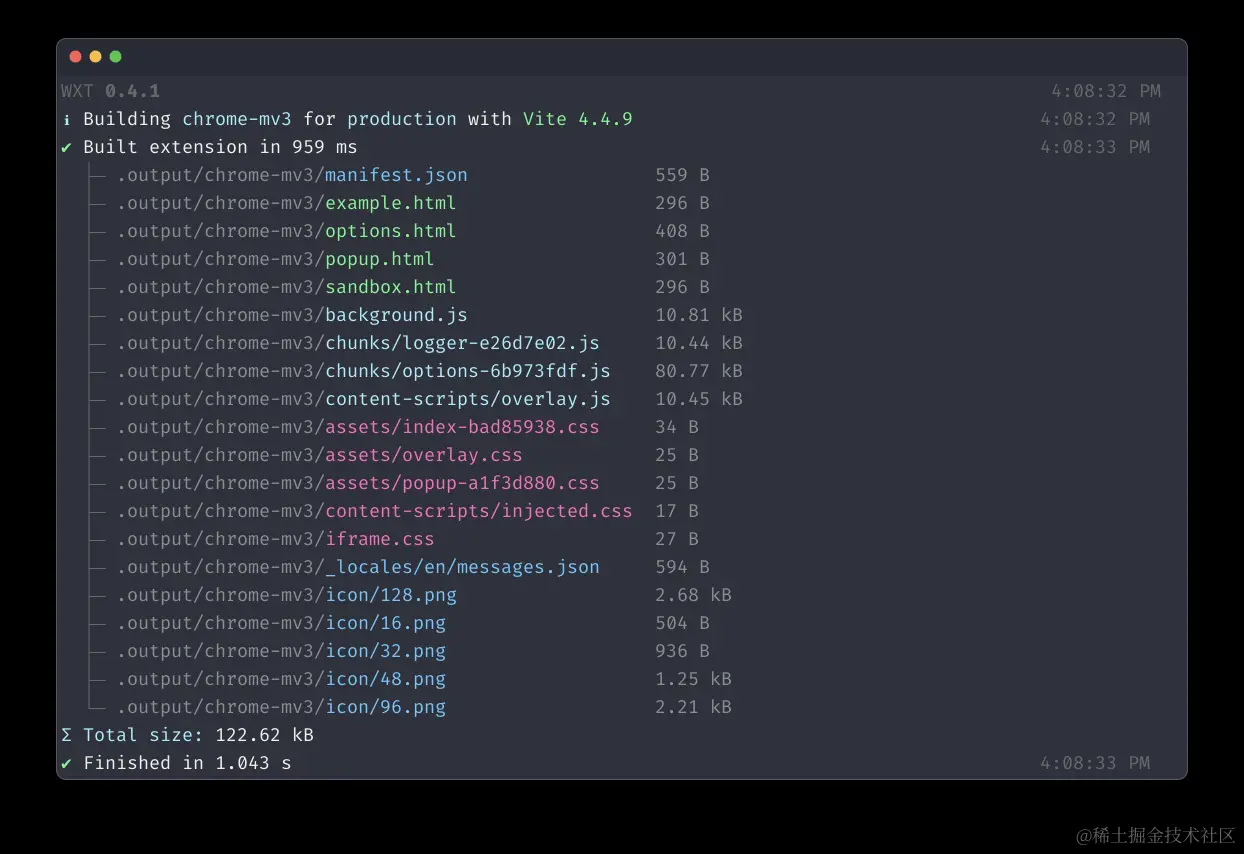Click the checkmark before Finished in 1.043 s

[66, 763]
